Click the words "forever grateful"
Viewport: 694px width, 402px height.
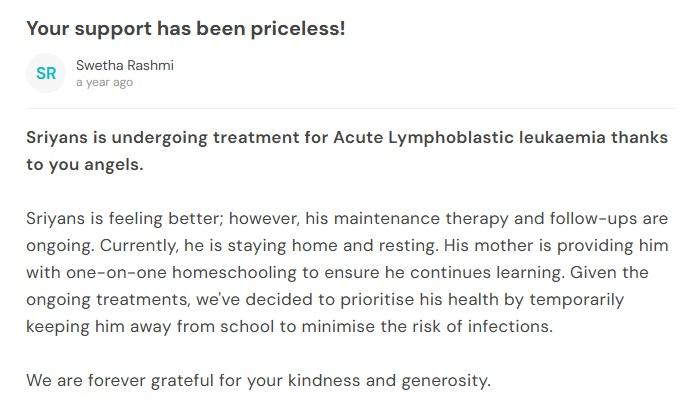click(x=140, y=380)
